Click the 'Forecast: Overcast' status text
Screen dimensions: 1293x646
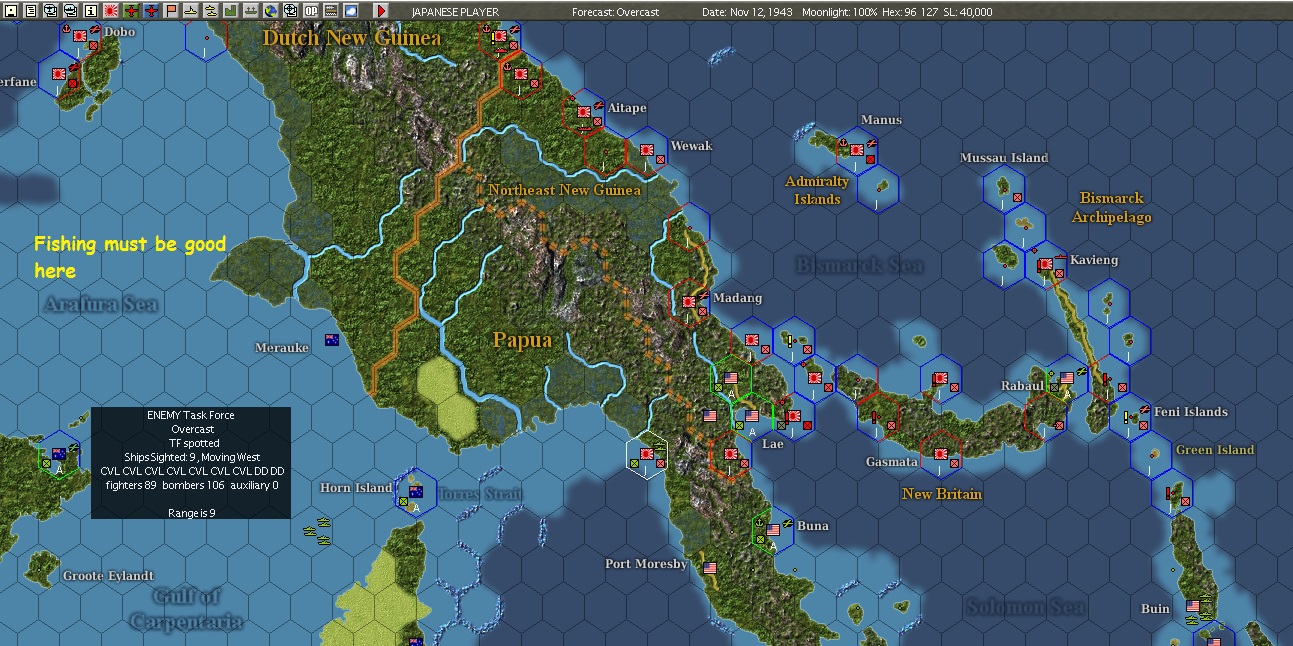pos(615,11)
